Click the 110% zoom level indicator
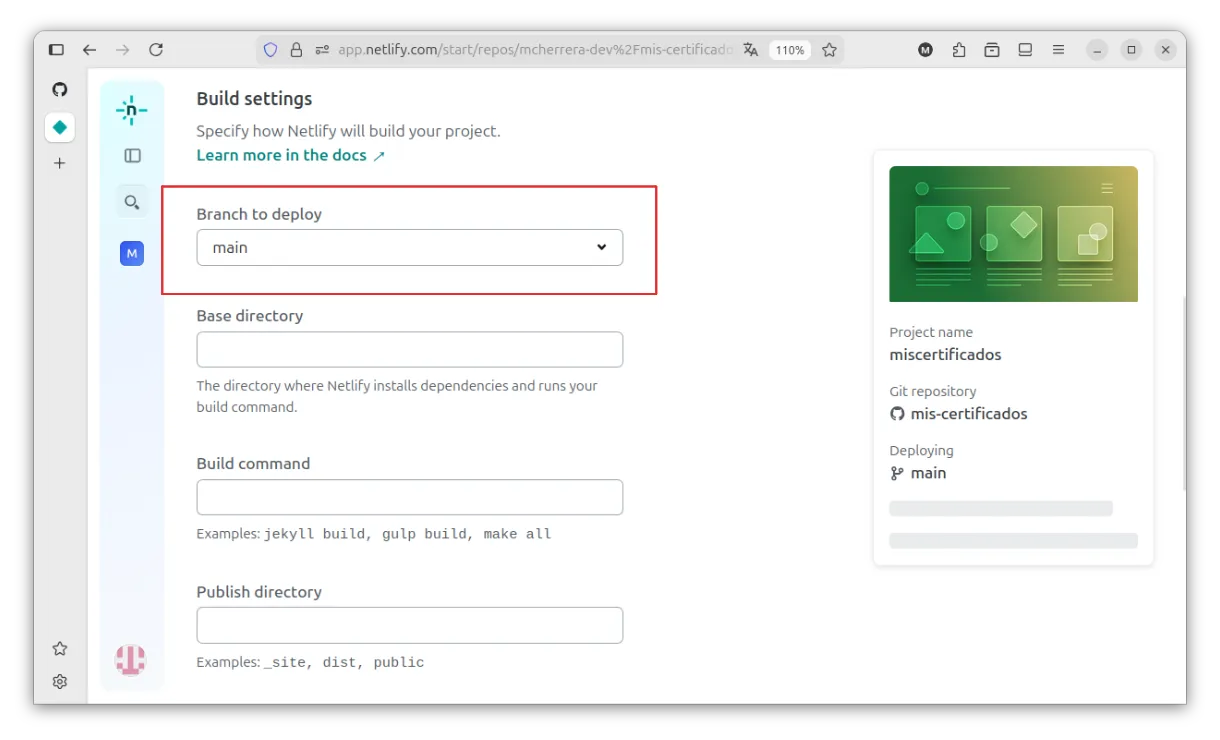Image resolution: width=1220 pixels, height=740 pixels. pos(789,50)
